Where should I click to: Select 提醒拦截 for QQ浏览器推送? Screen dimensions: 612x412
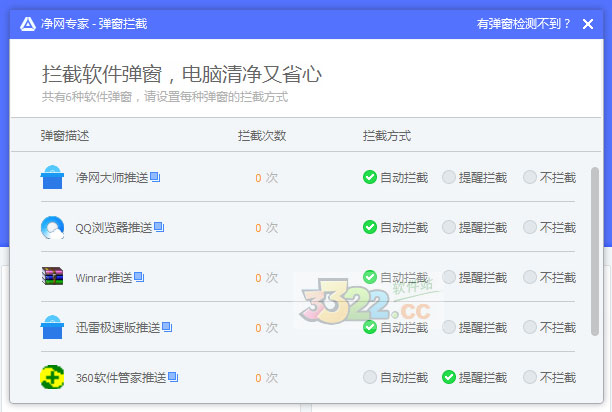pyautogui.click(x=475, y=227)
